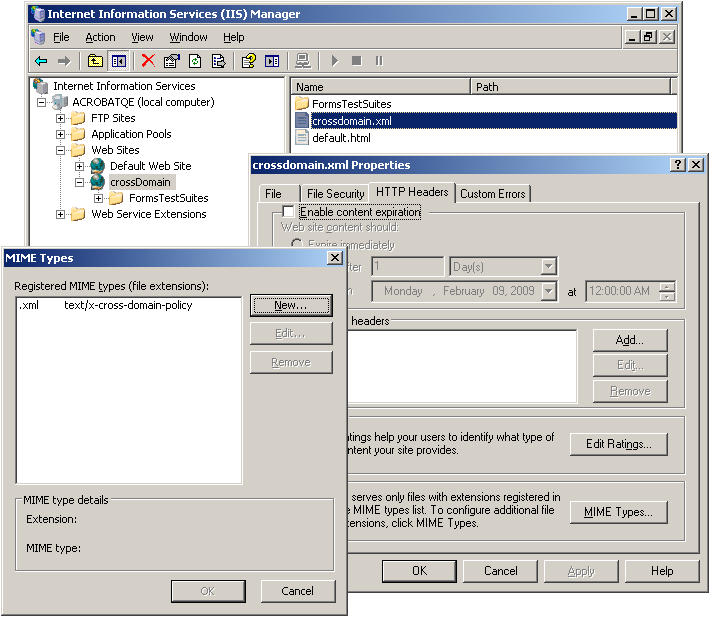
Task: Collapse the crossDomain site node
Action: click(x=79, y=182)
